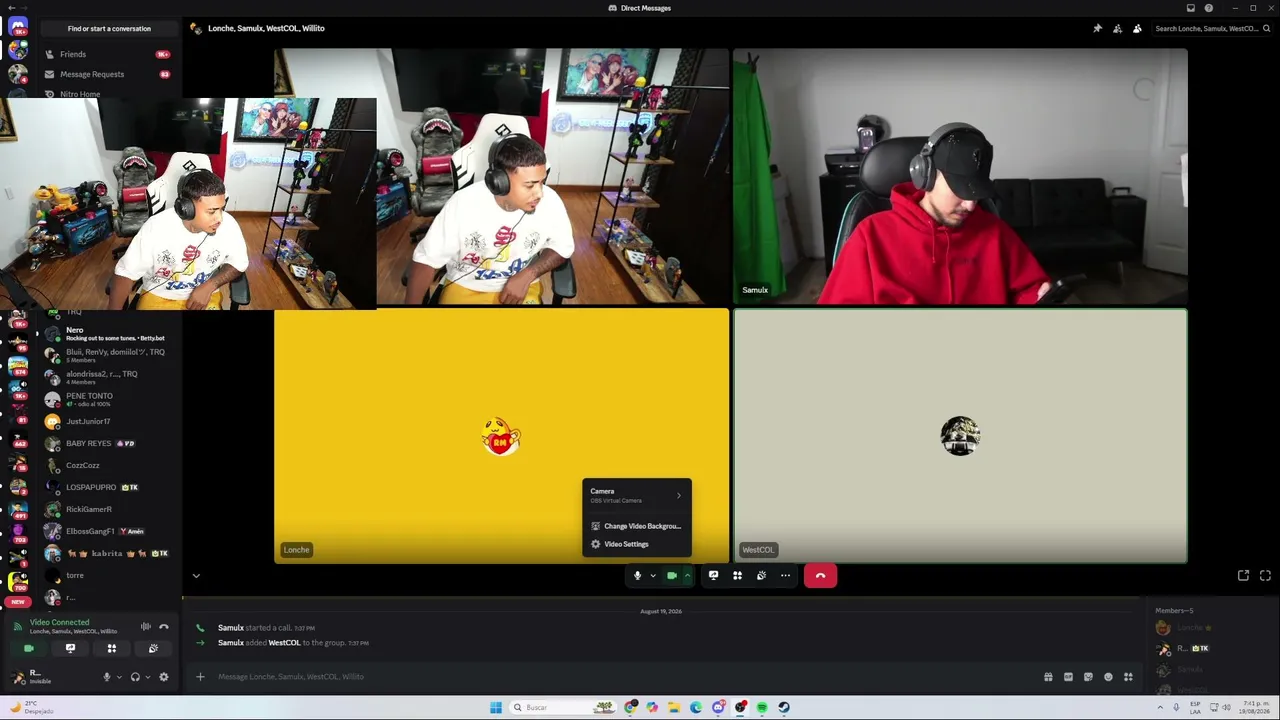
Task: Open the Friends page
Action: tap(108, 54)
